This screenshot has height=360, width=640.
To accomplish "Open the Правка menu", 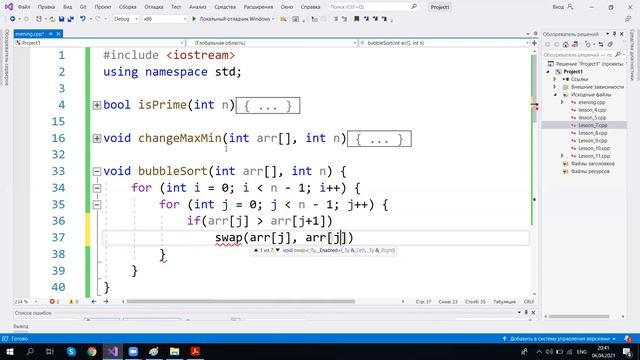I will [x=46, y=7].
